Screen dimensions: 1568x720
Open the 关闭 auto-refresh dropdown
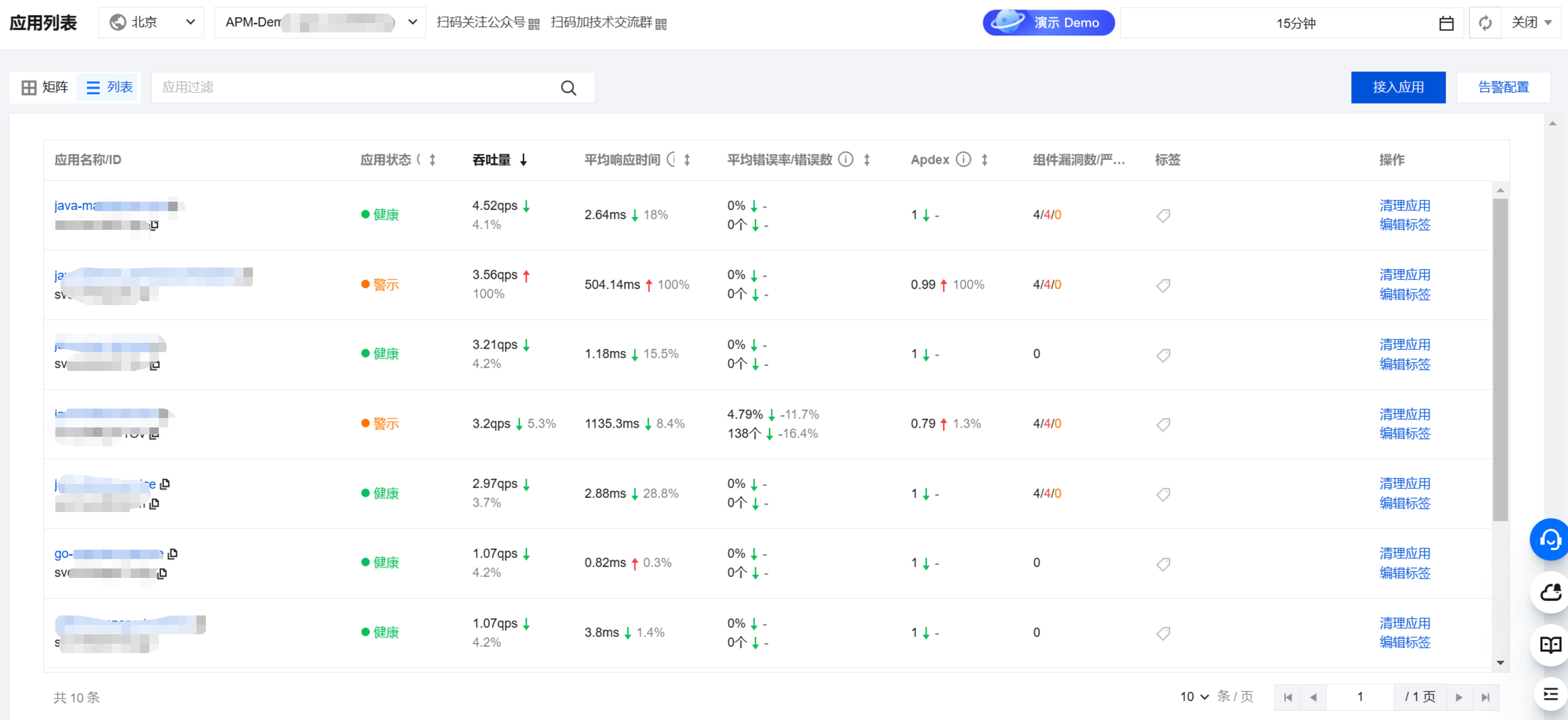pos(1530,22)
